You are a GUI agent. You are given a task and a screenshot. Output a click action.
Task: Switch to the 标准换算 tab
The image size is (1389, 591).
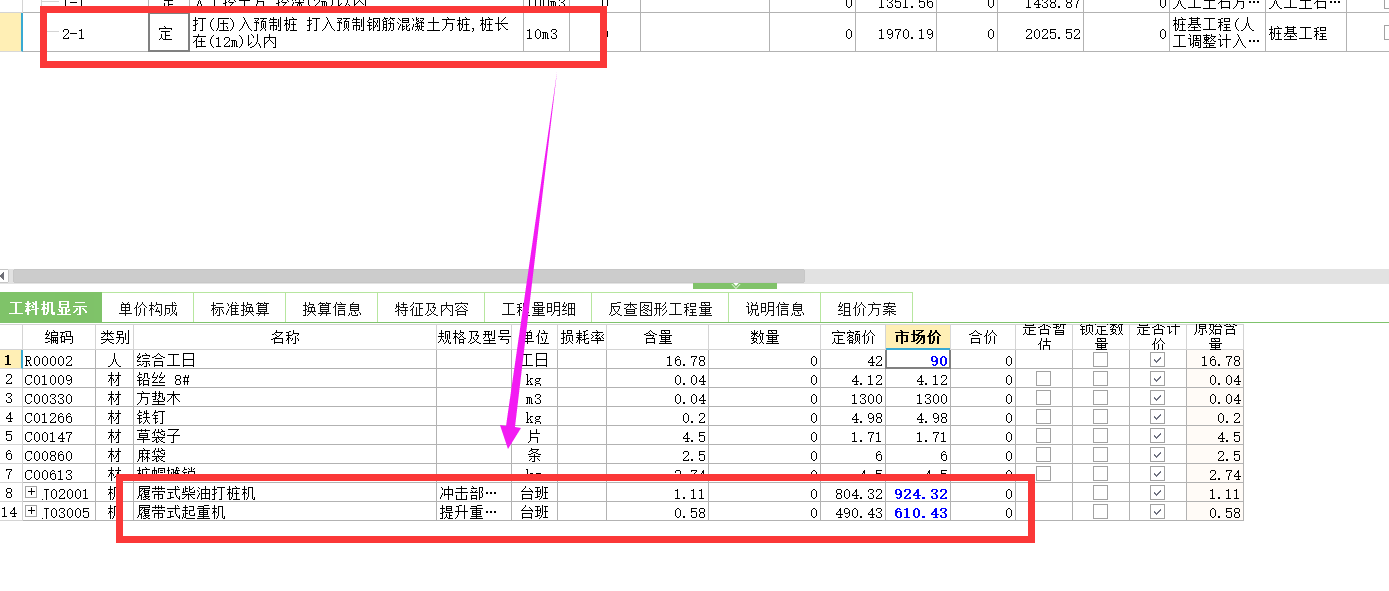pyautogui.click(x=240, y=309)
